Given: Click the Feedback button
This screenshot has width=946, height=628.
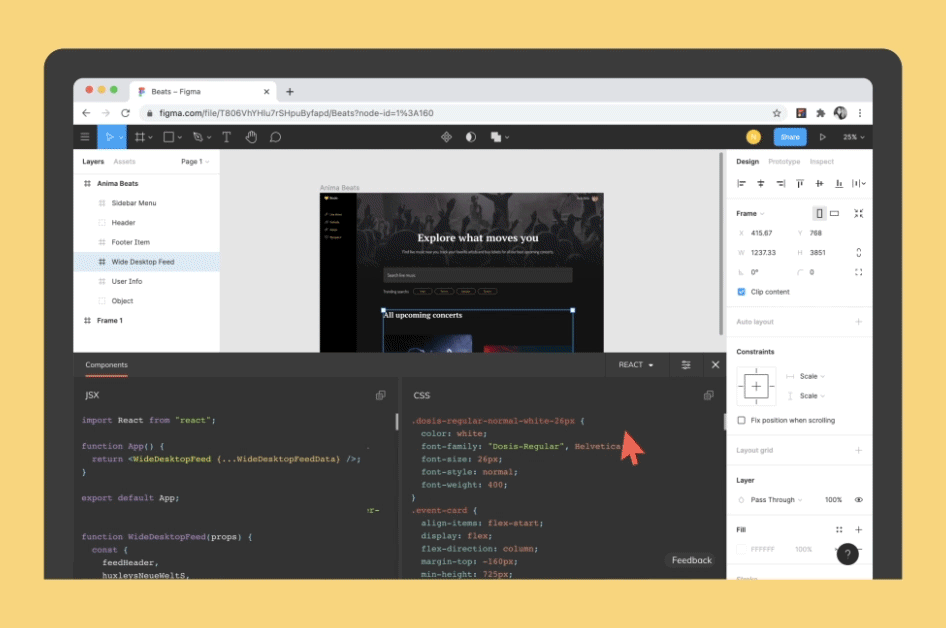Looking at the screenshot, I should [691, 560].
